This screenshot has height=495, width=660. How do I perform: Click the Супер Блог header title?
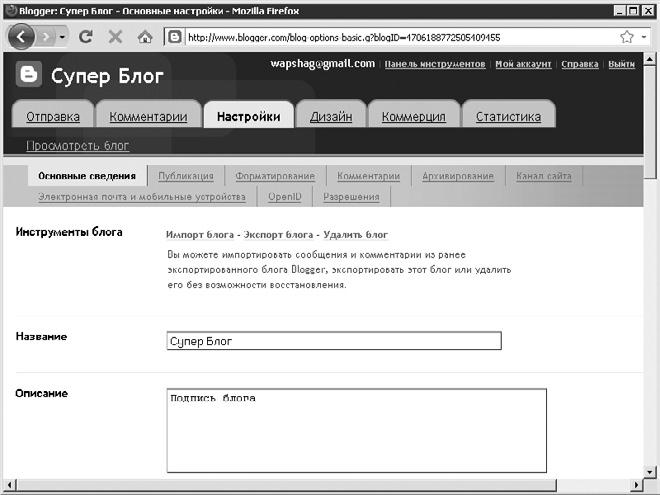pos(107,76)
